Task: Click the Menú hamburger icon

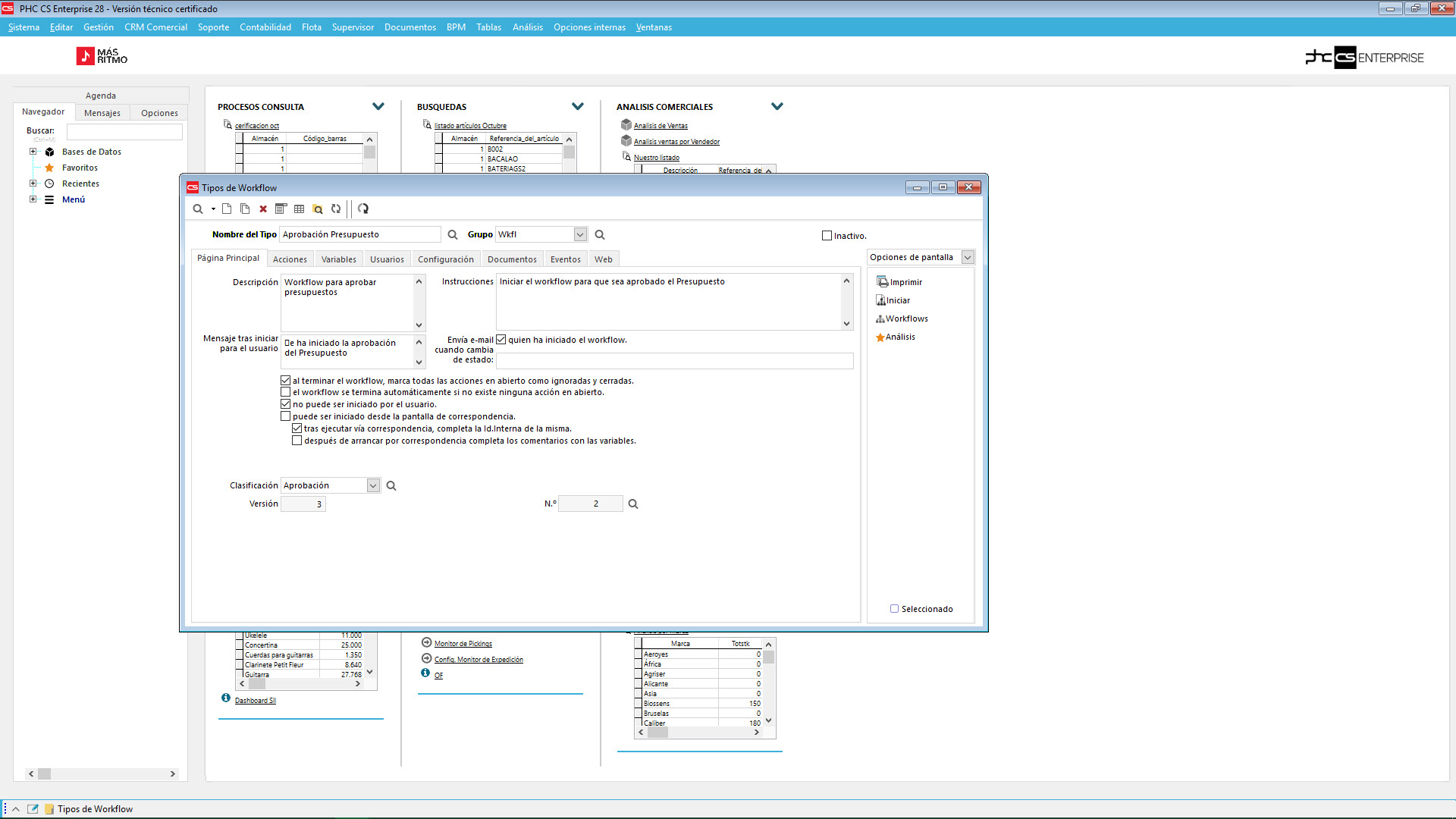Action: 49,199
